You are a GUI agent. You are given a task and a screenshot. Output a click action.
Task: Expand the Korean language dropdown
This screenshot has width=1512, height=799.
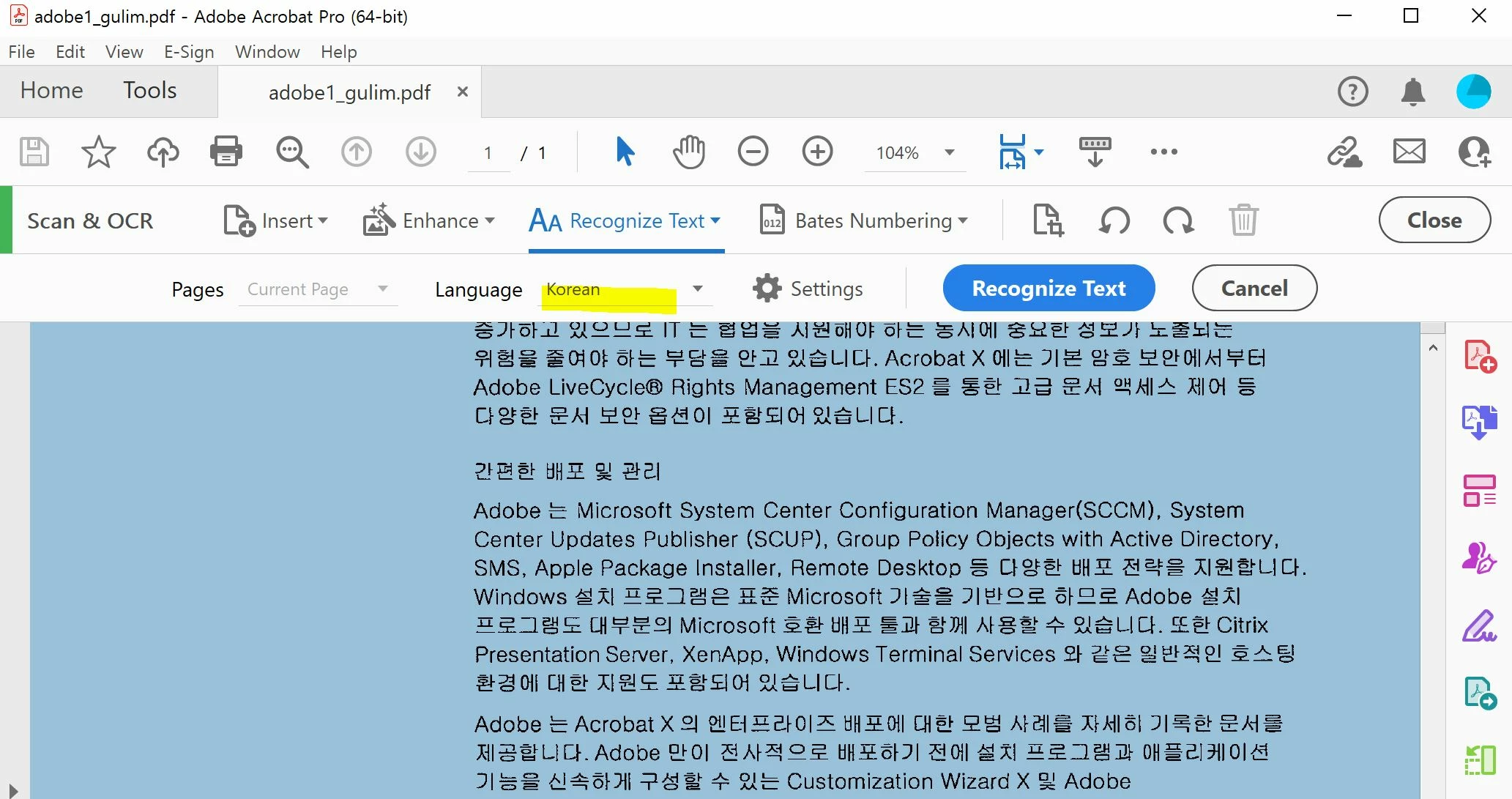tap(698, 289)
